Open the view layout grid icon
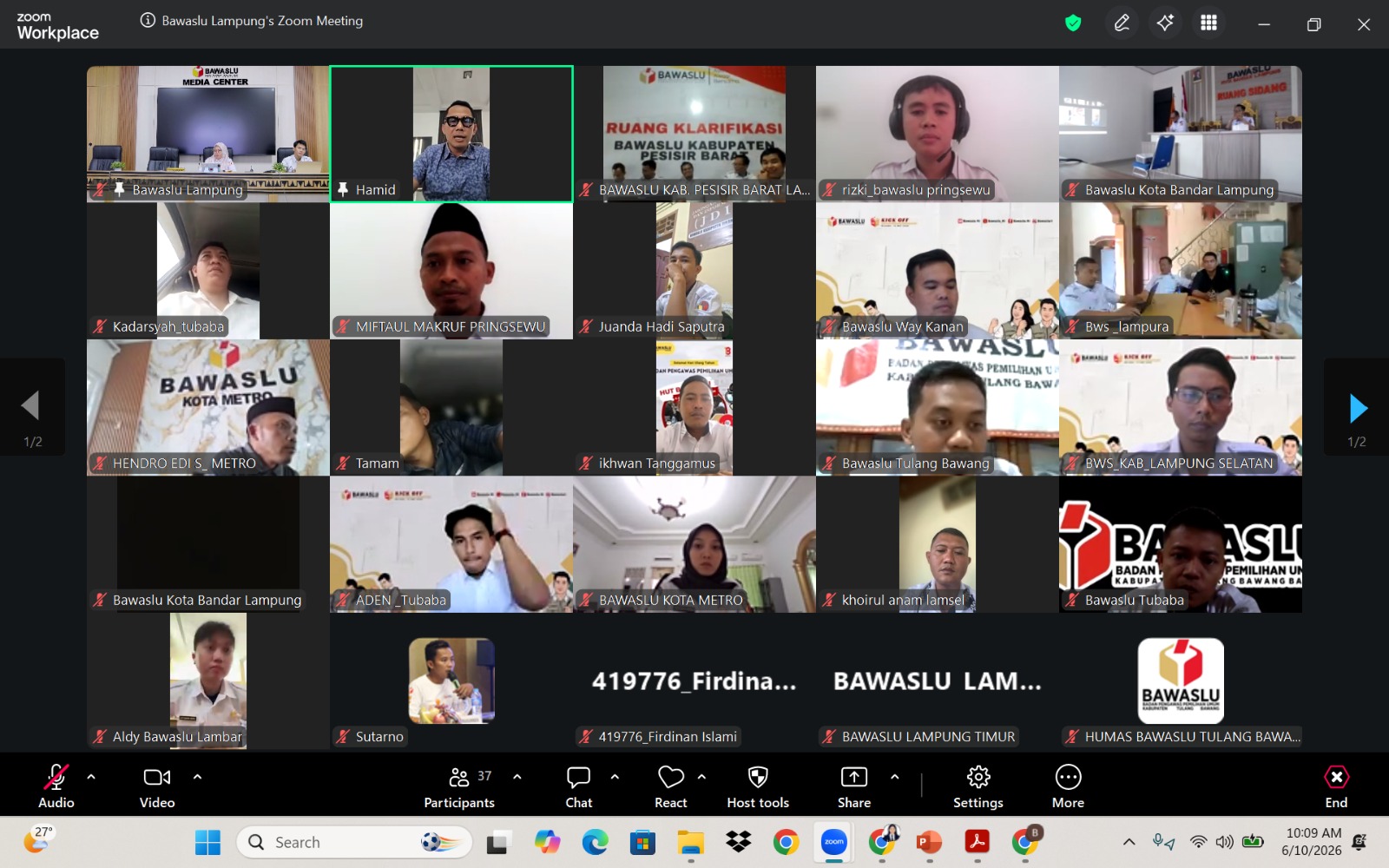This screenshot has height=868, width=1389. coord(1208,23)
